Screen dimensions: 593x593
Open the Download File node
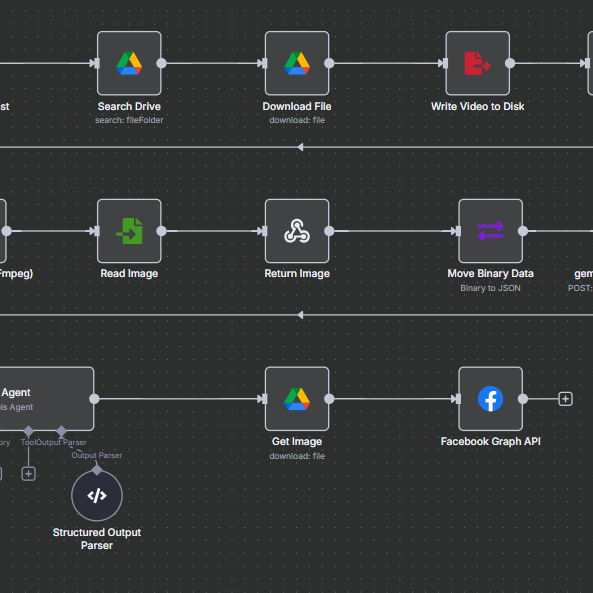pos(297,63)
